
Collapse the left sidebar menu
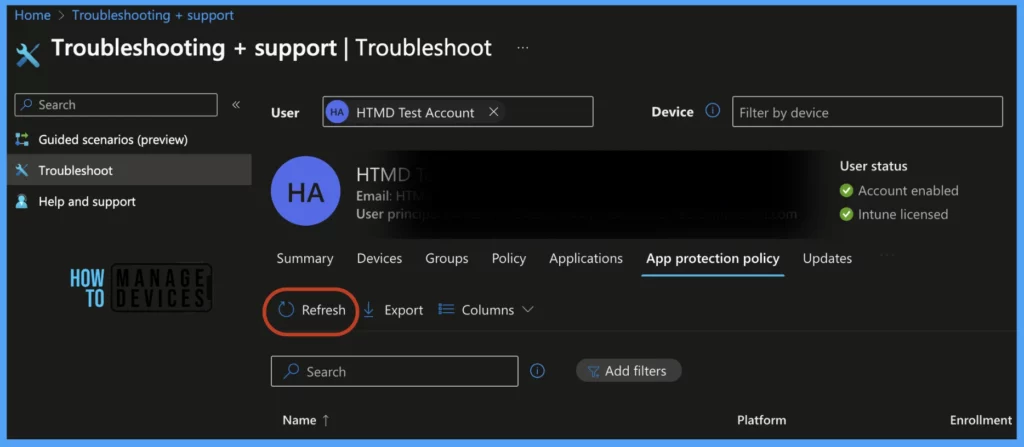coord(236,104)
